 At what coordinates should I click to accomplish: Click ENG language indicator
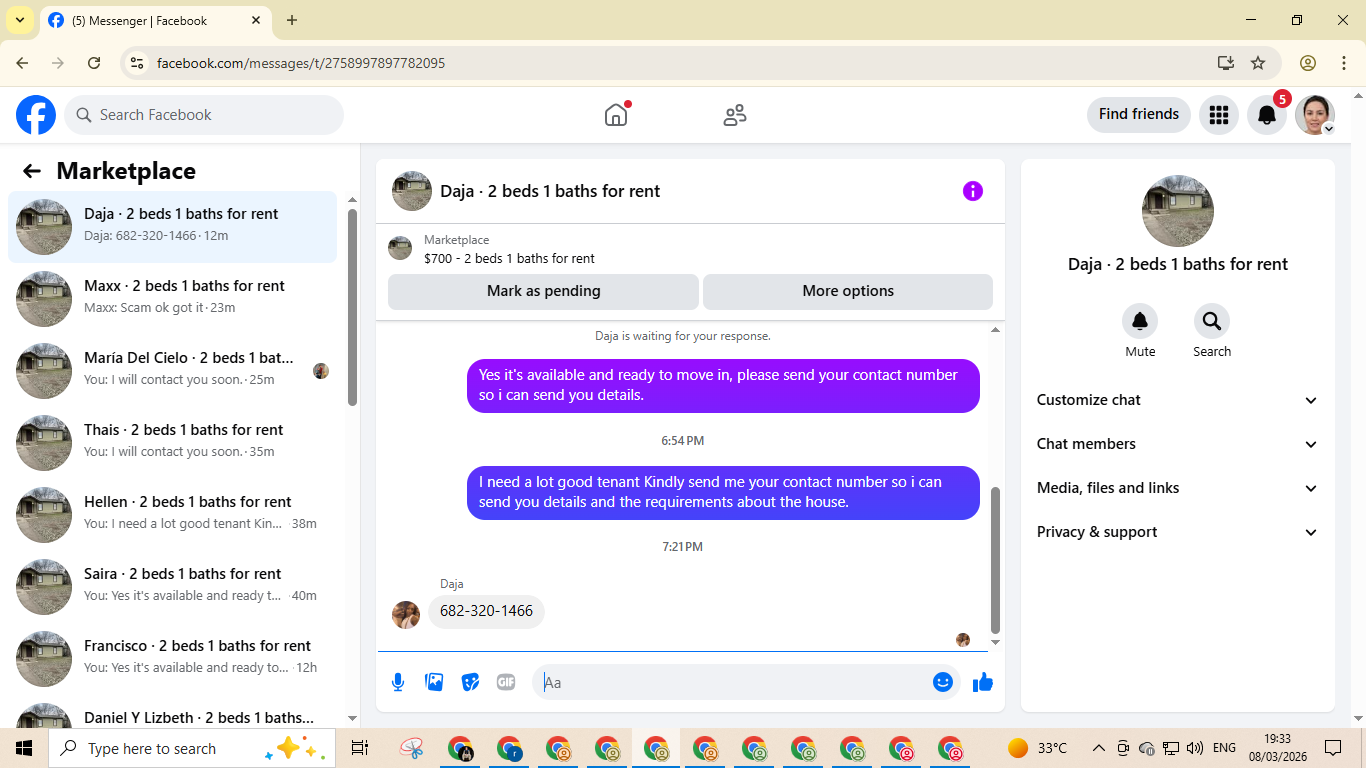pos(1224,748)
